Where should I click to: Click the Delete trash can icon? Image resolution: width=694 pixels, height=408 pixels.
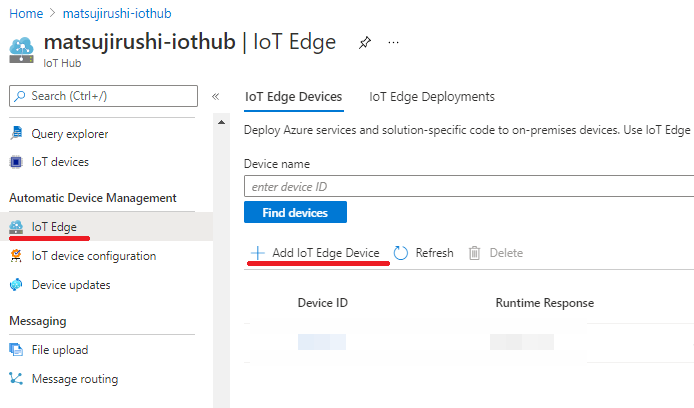[x=474, y=253]
